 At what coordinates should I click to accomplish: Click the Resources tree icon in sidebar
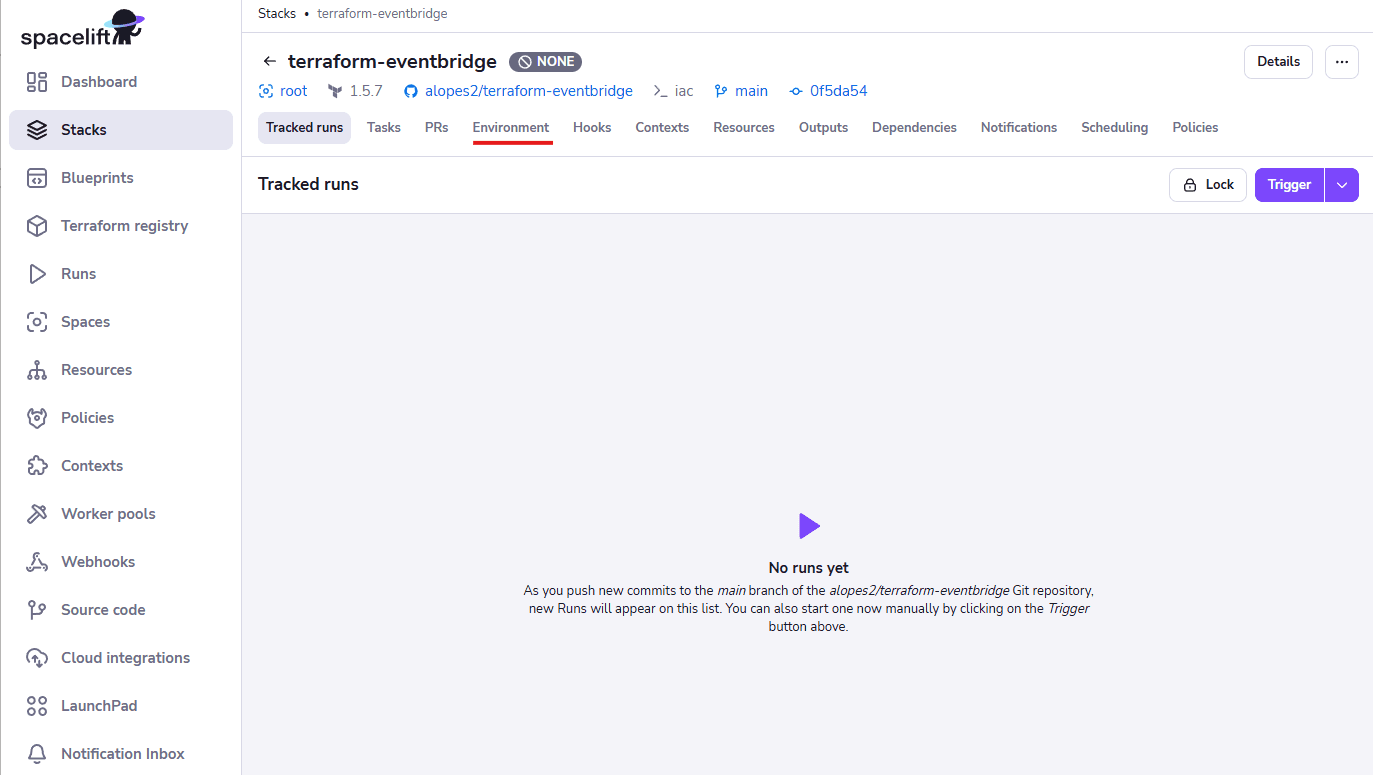(x=37, y=370)
